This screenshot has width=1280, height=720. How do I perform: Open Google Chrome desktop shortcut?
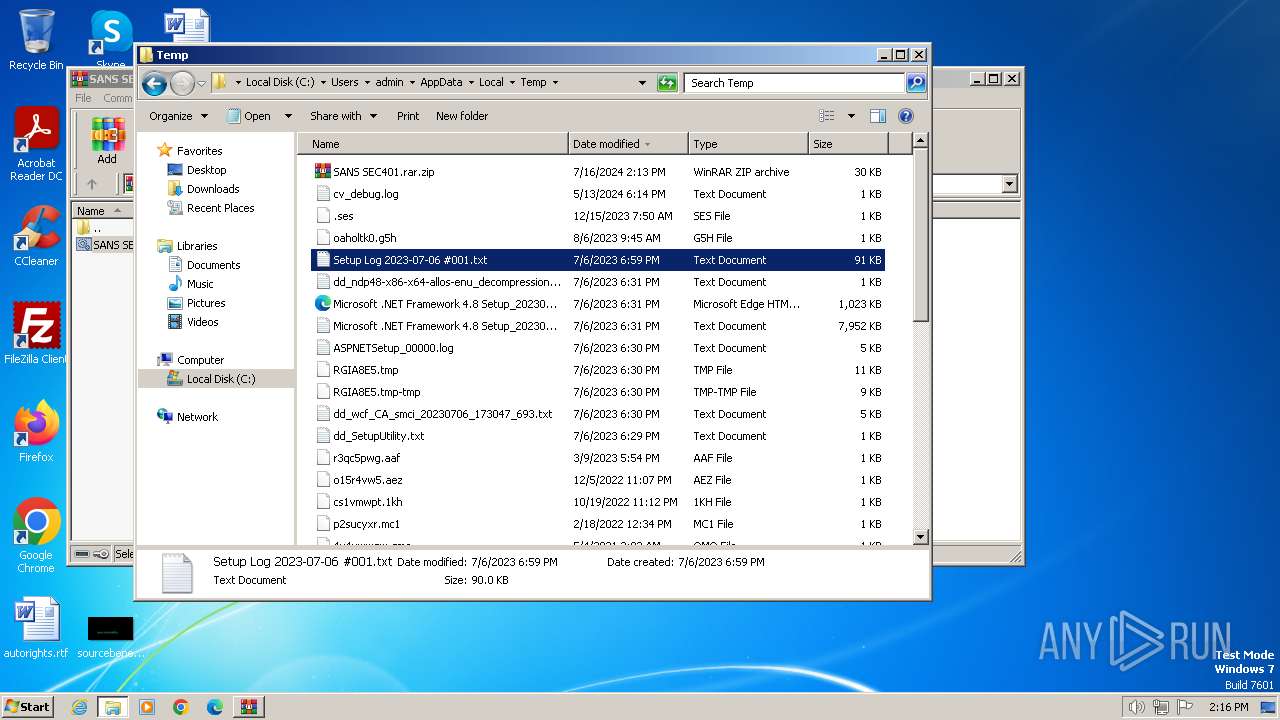pyautogui.click(x=36, y=536)
